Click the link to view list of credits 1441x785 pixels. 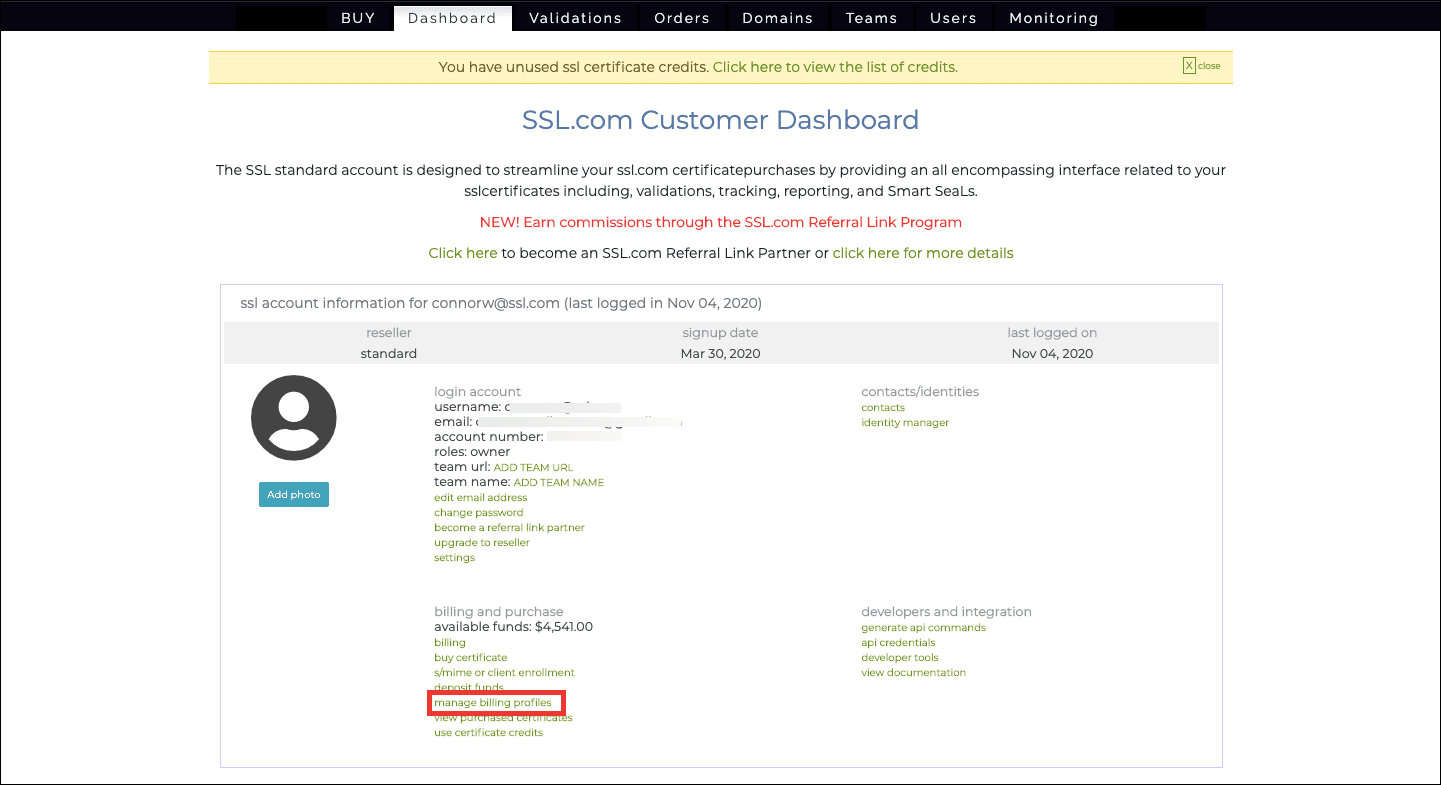pos(834,67)
